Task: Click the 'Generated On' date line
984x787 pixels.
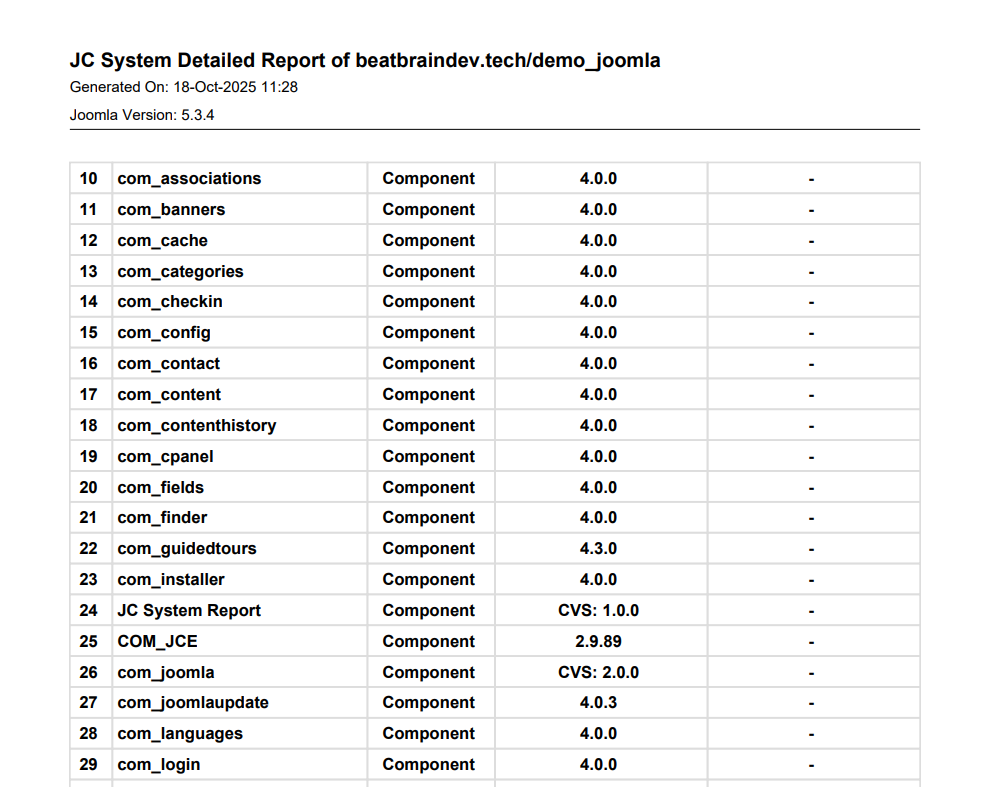Action: pos(184,88)
